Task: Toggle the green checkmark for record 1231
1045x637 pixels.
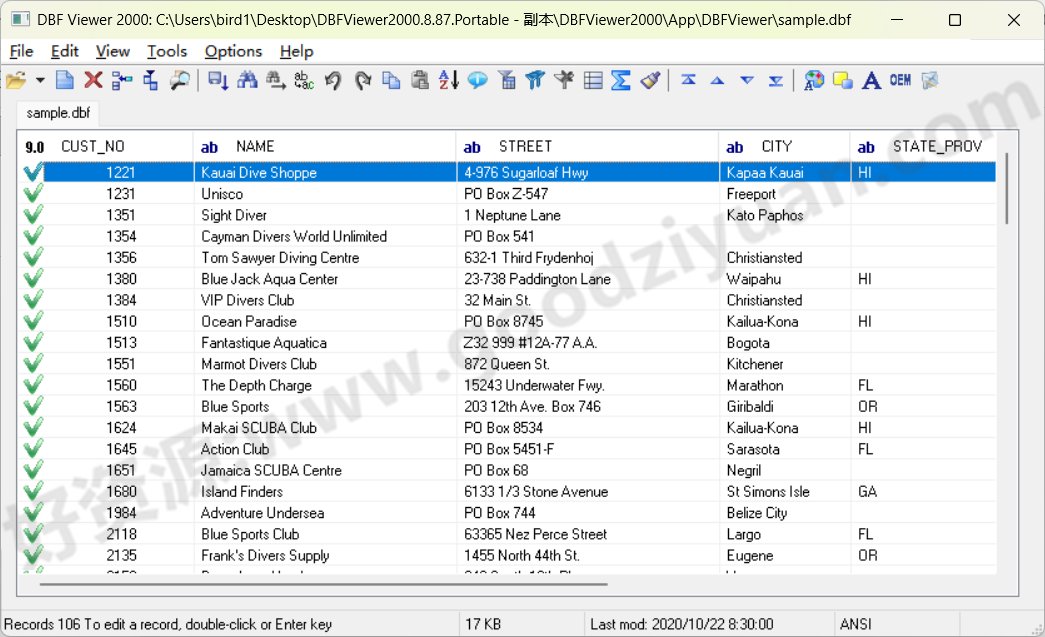Action: [x=33, y=194]
